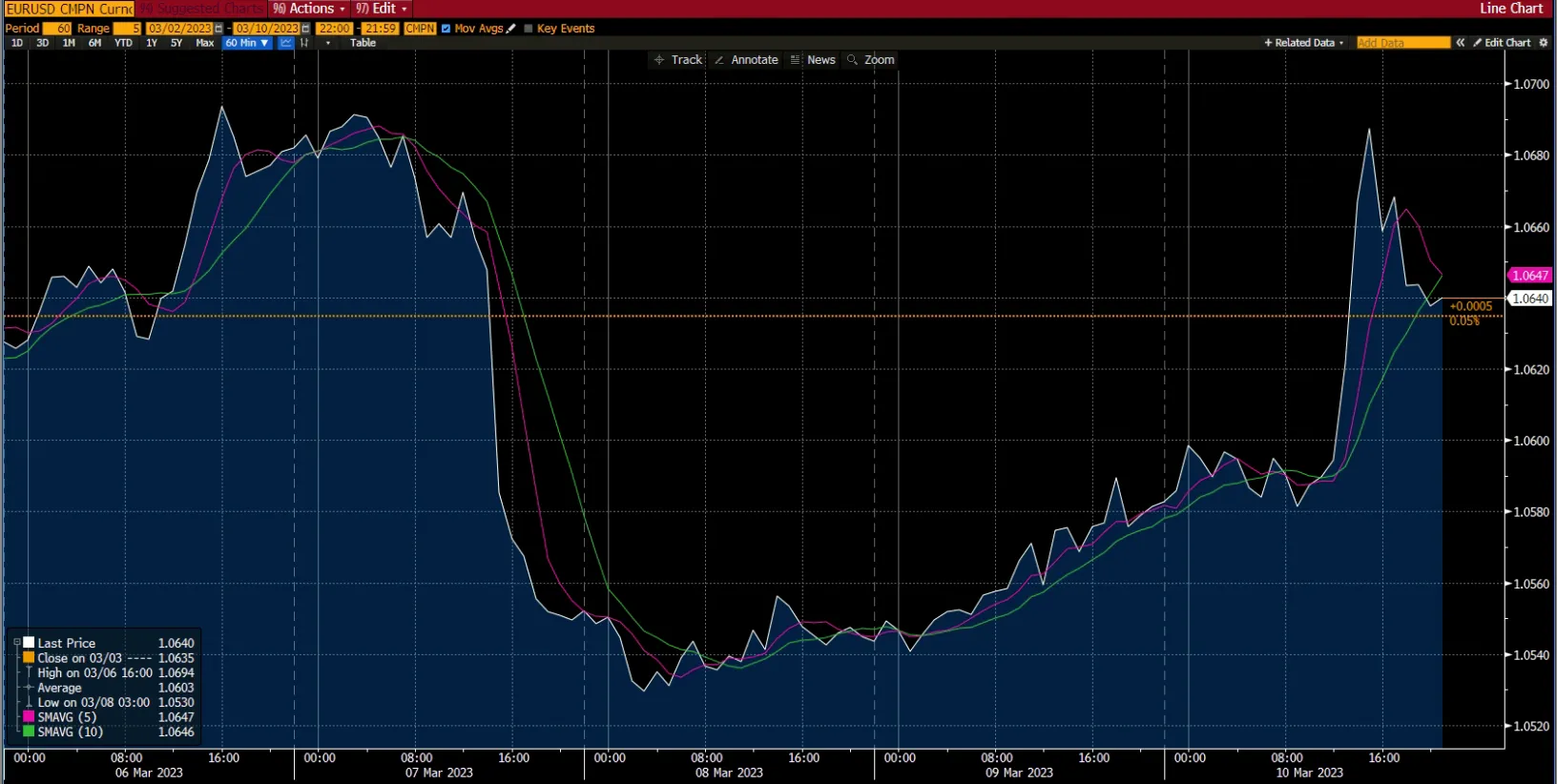Open the Actions menu
This screenshot has width=1557, height=784.
point(309,9)
